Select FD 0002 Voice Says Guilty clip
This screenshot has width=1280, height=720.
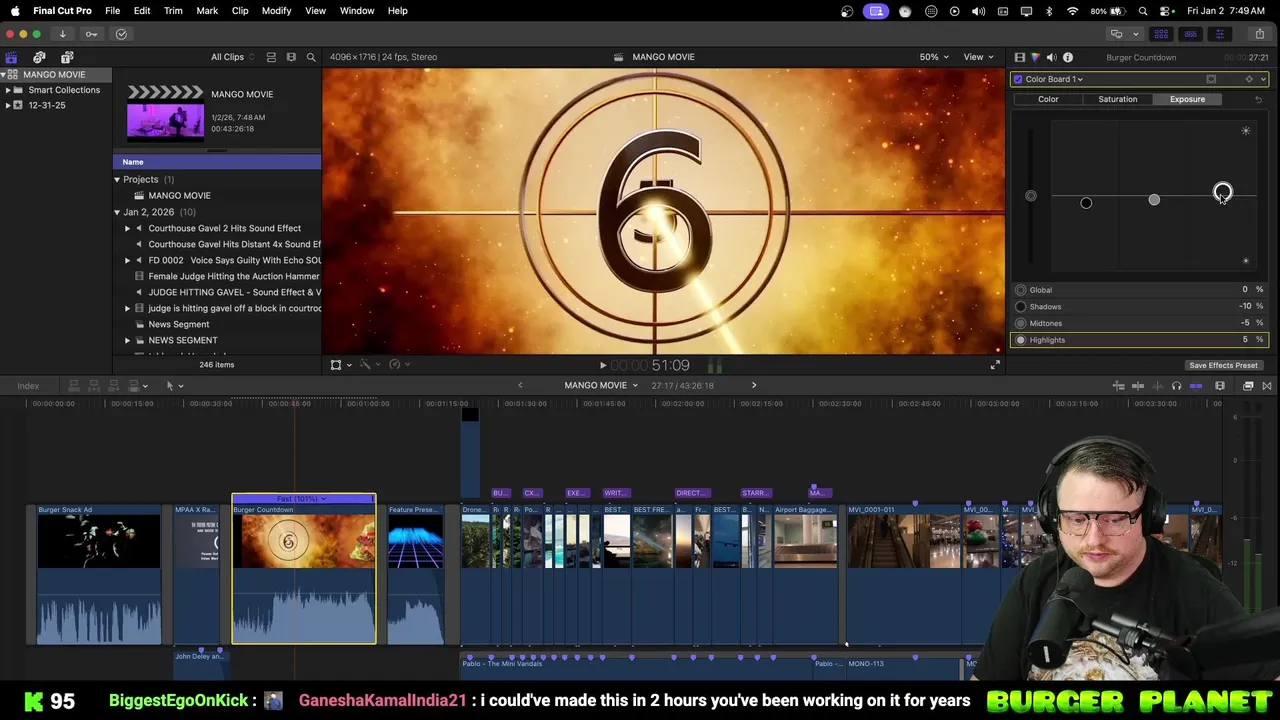[x=235, y=260]
